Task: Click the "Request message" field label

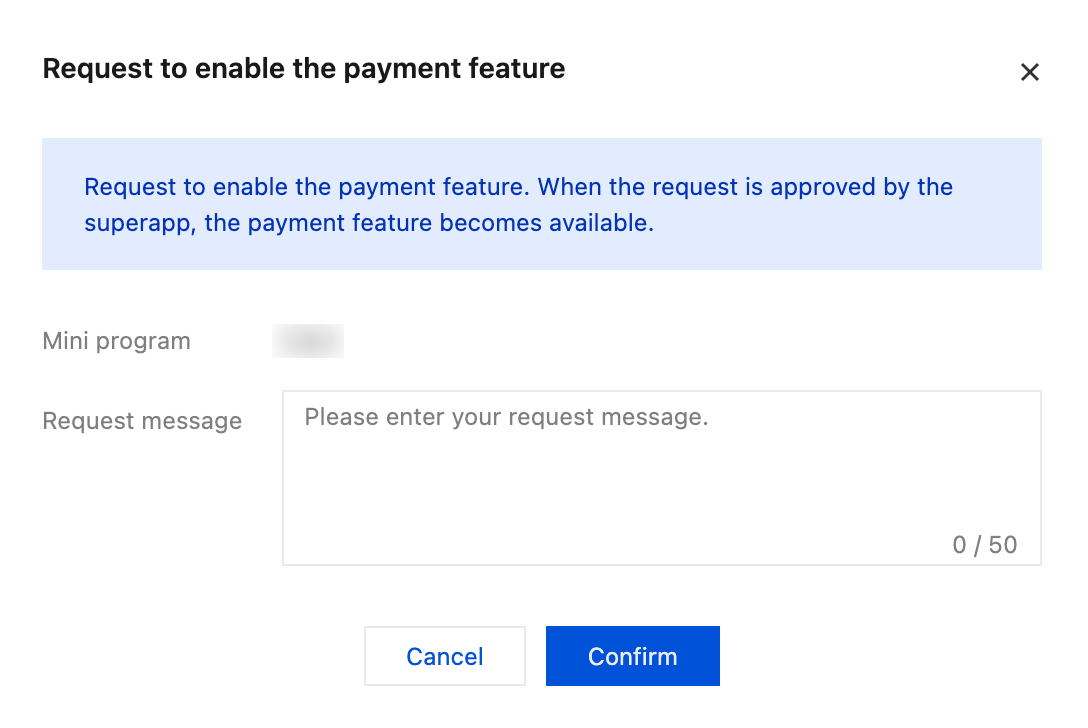Action: (x=142, y=421)
